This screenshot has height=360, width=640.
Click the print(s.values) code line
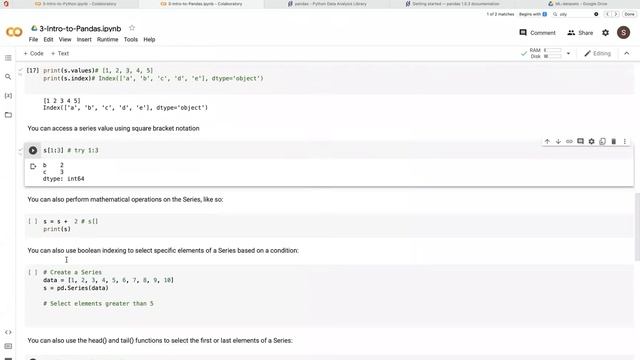pos(98,71)
